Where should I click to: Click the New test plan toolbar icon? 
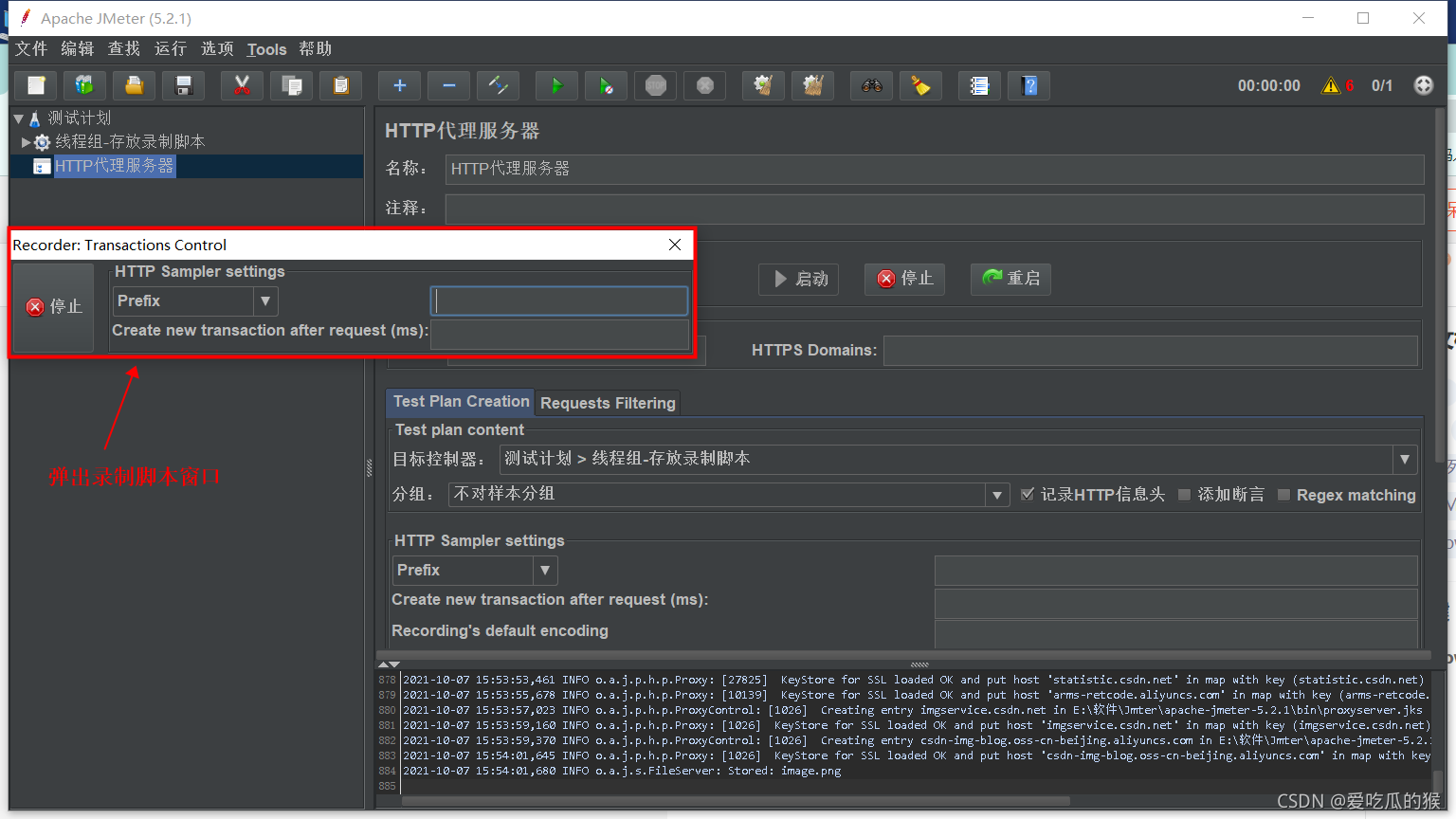[36, 85]
